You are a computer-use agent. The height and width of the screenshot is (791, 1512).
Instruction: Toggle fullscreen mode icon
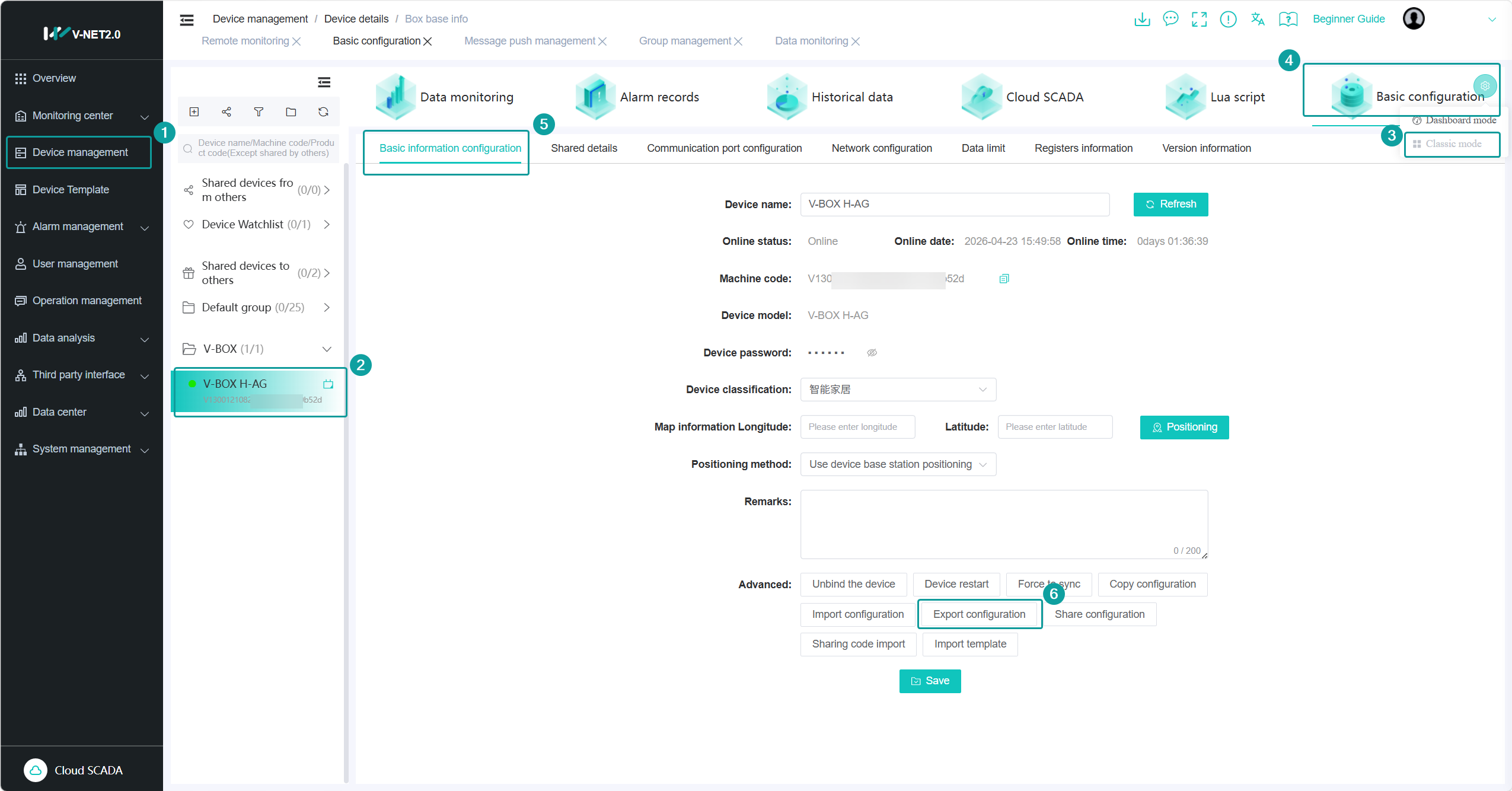[x=1200, y=19]
